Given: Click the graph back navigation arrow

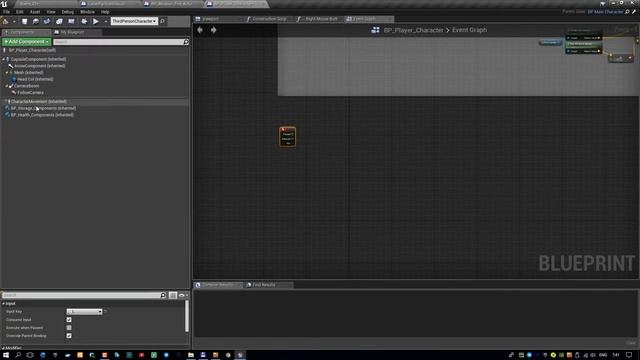Looking at the screenshot, I should [x=200, y=30].
